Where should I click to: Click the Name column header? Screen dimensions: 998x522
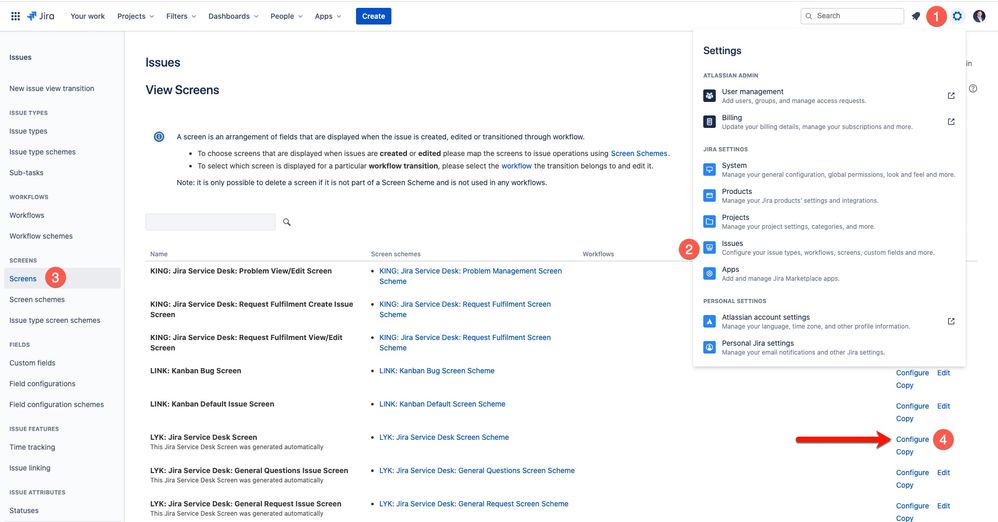[x=158, y=254]
